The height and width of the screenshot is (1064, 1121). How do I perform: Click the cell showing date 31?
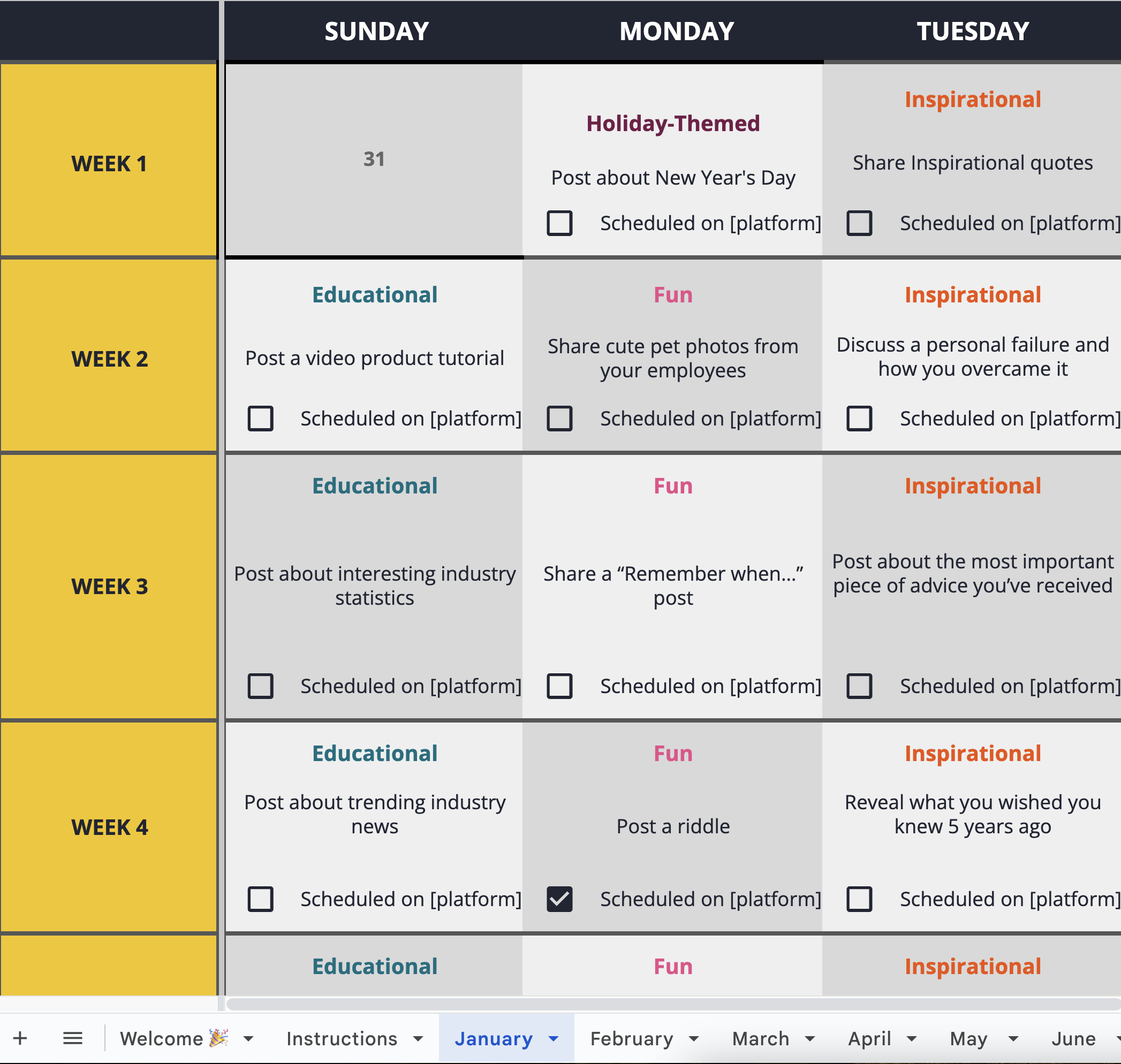point(374,159)
